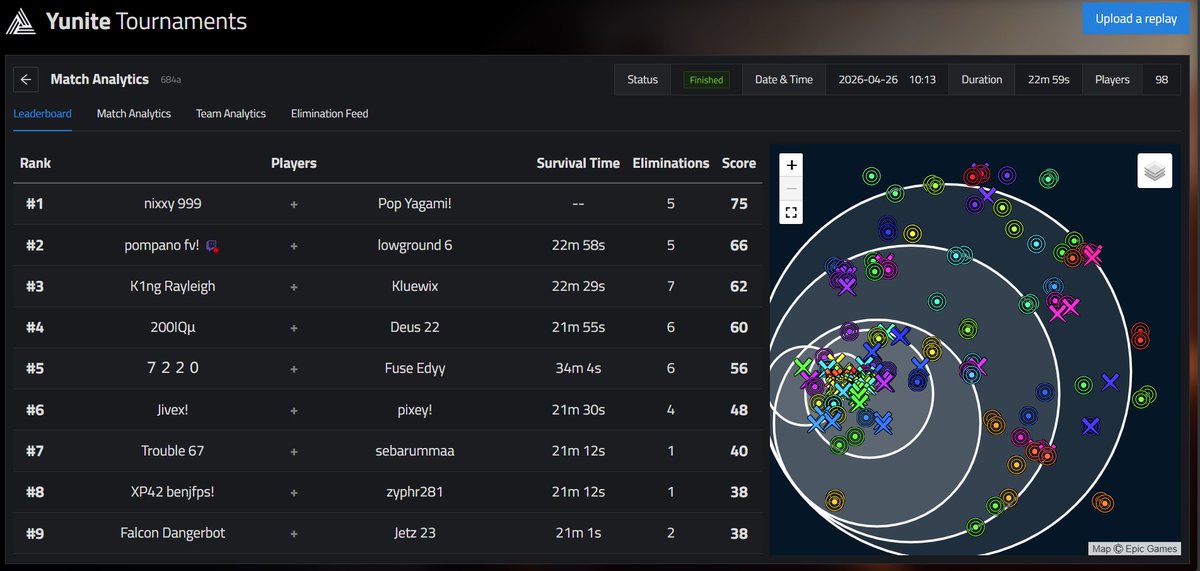Image resolution: width=1200 pixels, height=571 pixels.
Task: Open the Match Analytics tab
Action: [x=134, y=114]
